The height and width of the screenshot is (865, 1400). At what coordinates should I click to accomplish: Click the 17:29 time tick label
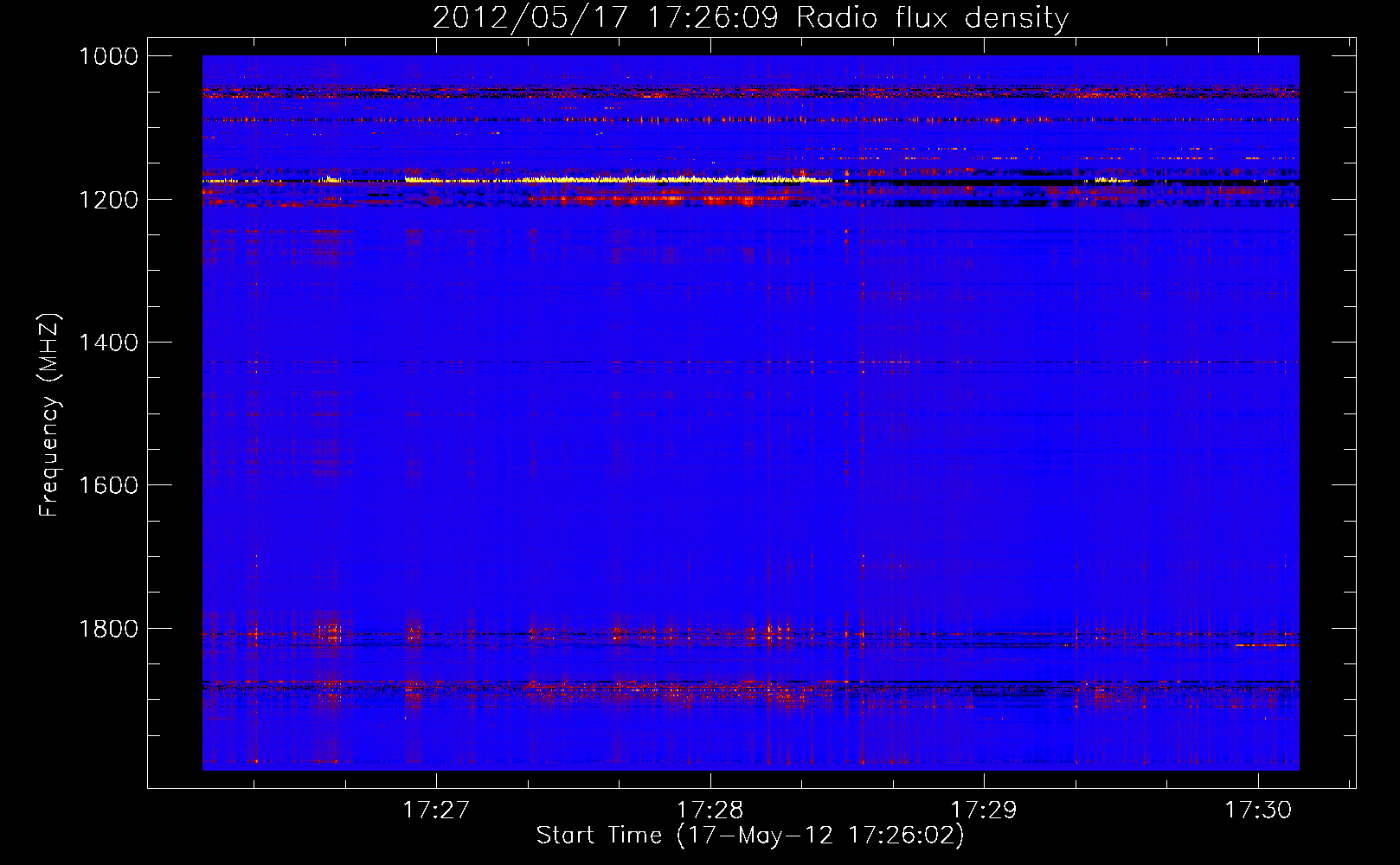984,810
